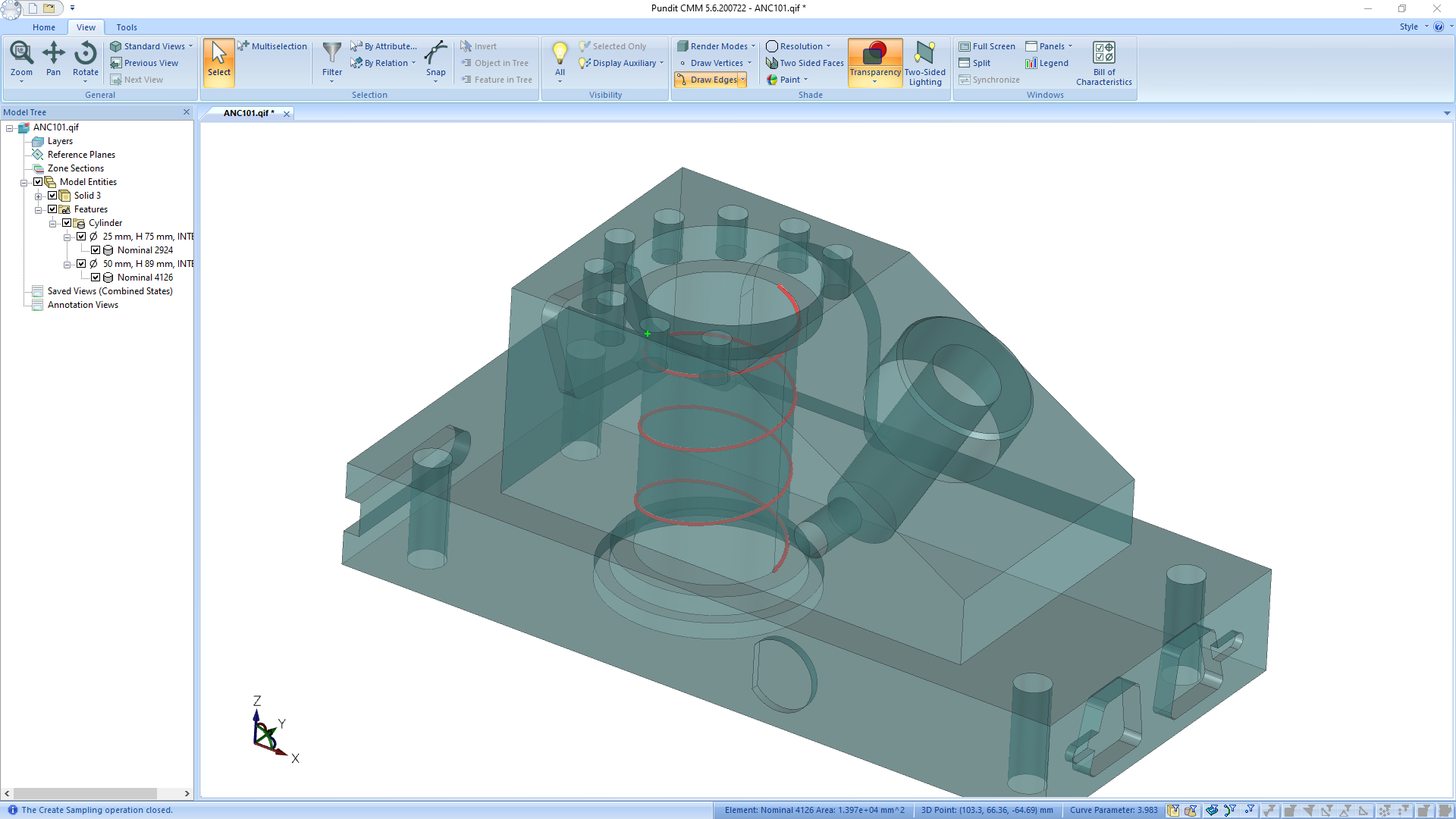Viewport: 1456px width, 819px height.
Task: Toggle Nominal 2924 checkbox
Action: tap(96, 250)
